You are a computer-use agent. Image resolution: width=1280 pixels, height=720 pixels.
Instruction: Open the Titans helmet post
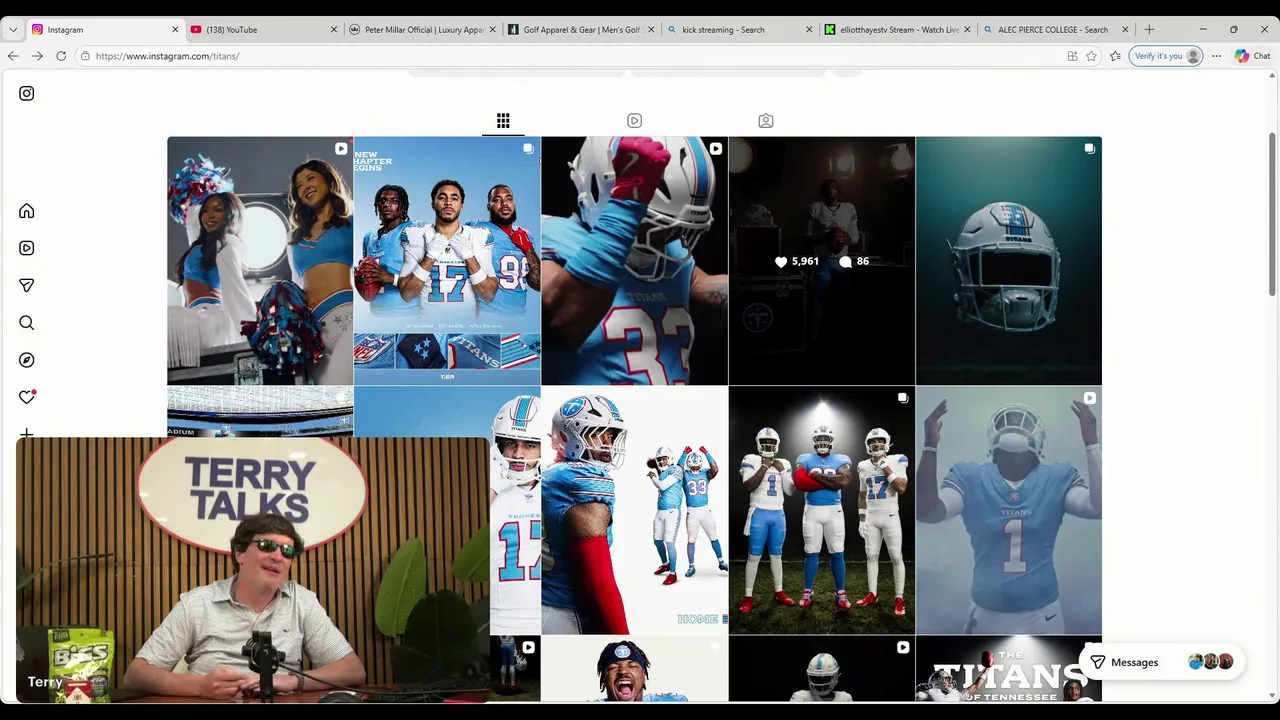pos(1008,261)
